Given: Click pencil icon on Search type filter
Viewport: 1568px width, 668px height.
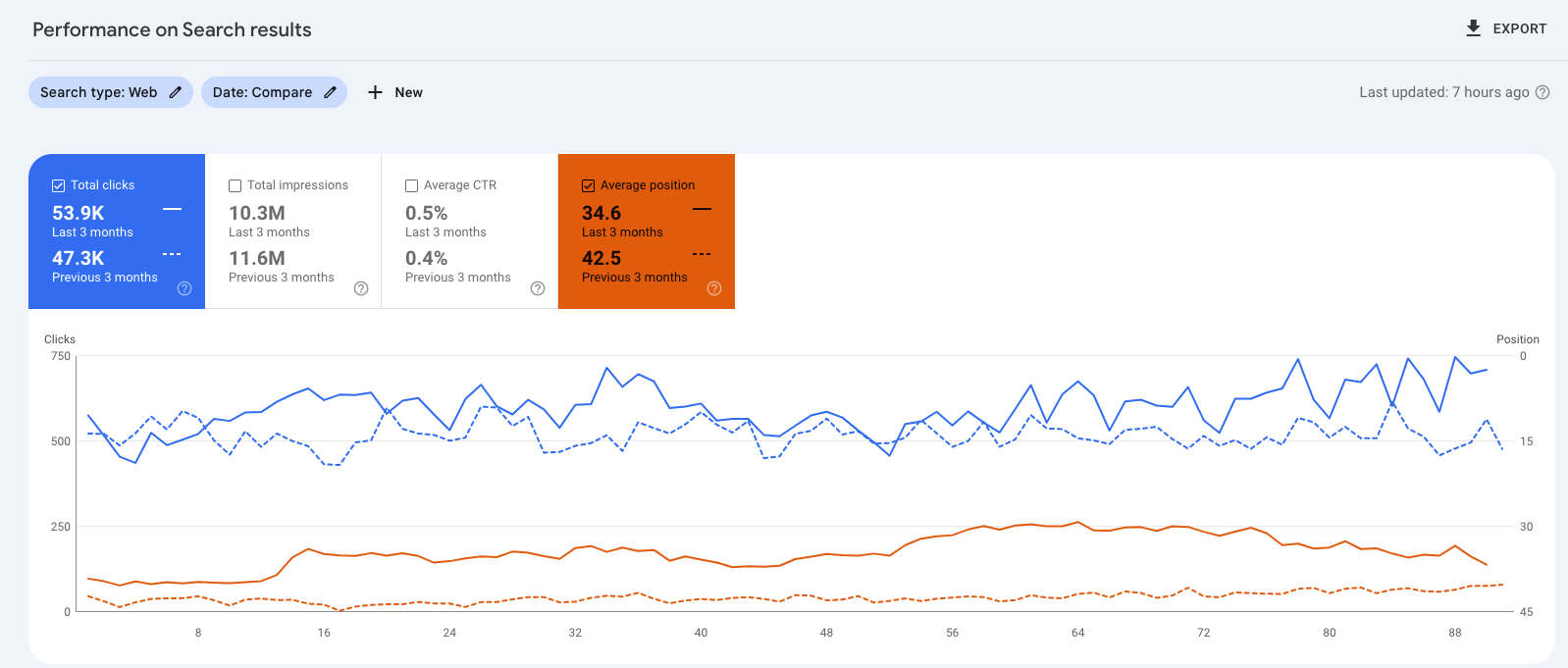Looking at the screenshot, I should (x=176, y=92).
